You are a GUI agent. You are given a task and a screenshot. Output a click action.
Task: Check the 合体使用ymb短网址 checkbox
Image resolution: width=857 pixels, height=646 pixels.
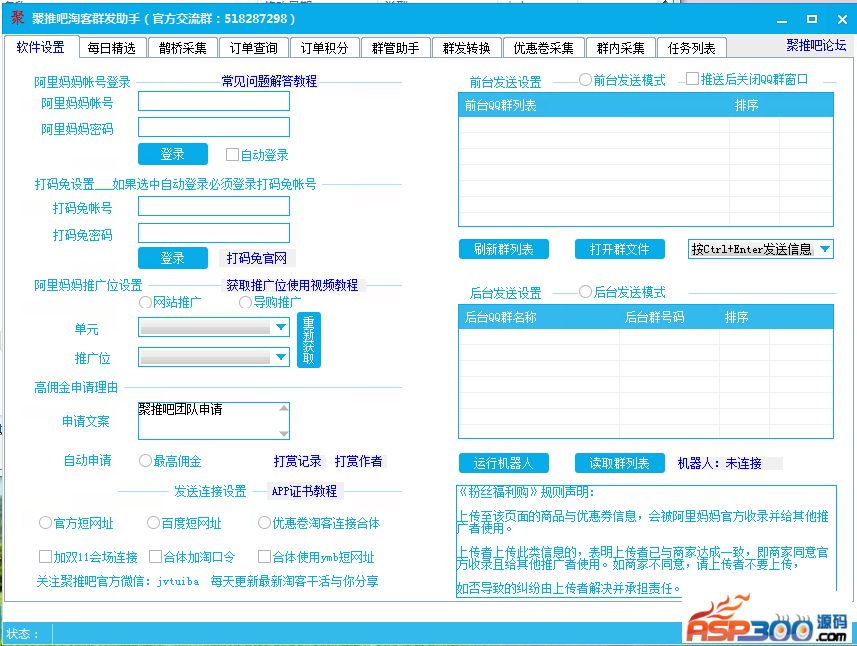[x=265, y=556]
